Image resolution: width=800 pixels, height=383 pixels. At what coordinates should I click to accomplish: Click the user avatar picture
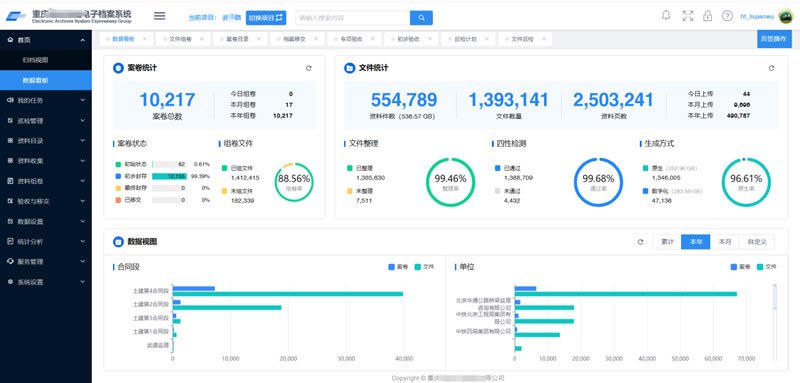(x=786, y=16)
